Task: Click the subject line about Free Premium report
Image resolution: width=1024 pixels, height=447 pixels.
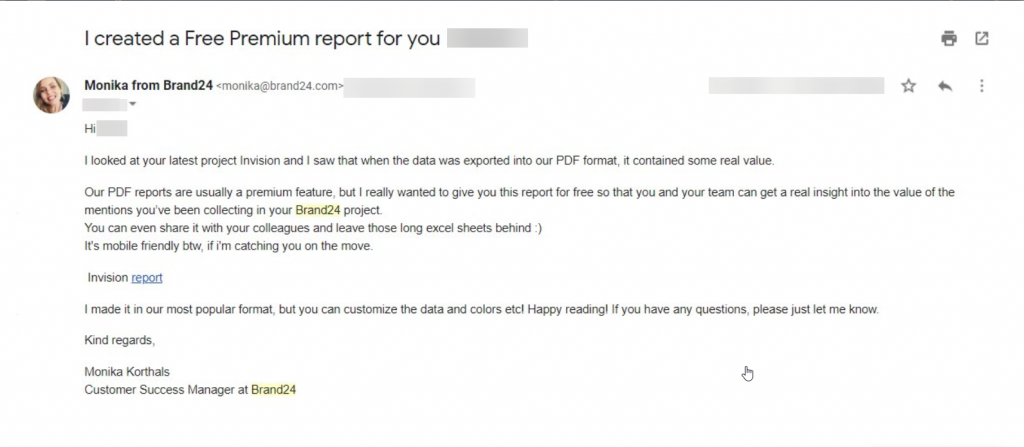Action: point(262,40)
